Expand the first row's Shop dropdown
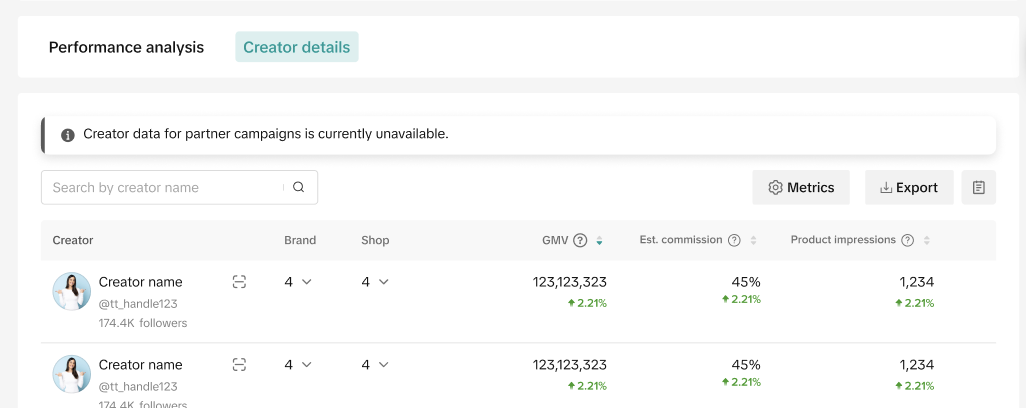Viewport: 1026px width, 408px height. click(x=375, y=282)
